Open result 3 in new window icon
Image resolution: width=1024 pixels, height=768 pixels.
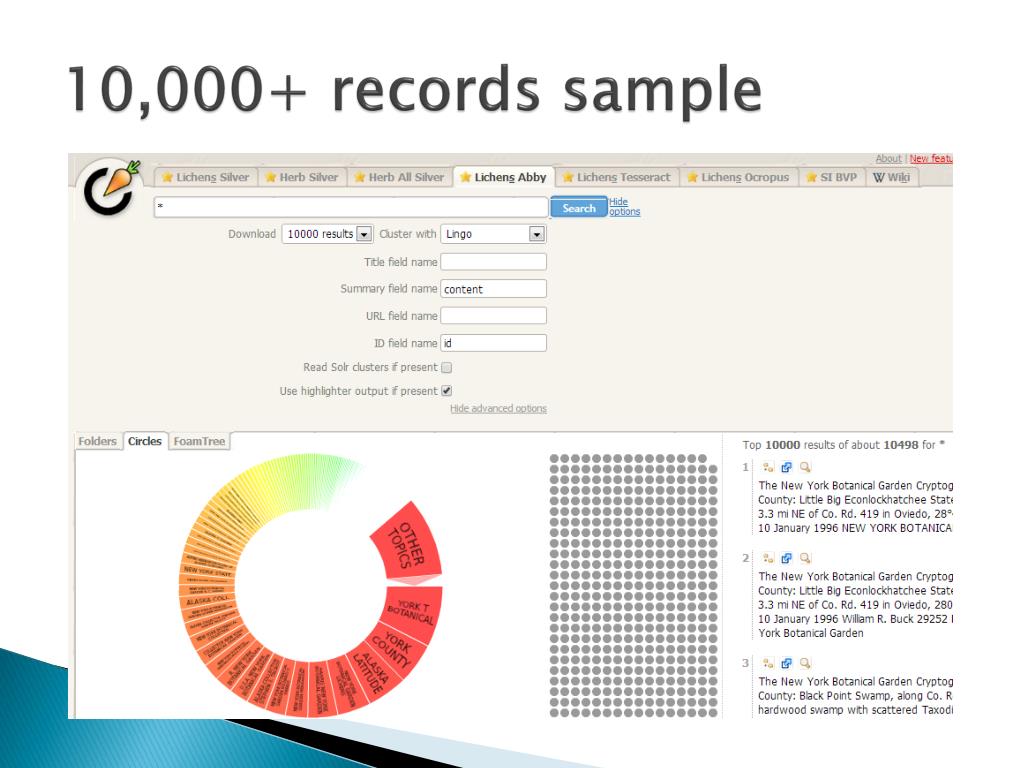click(x=786, y=664)
